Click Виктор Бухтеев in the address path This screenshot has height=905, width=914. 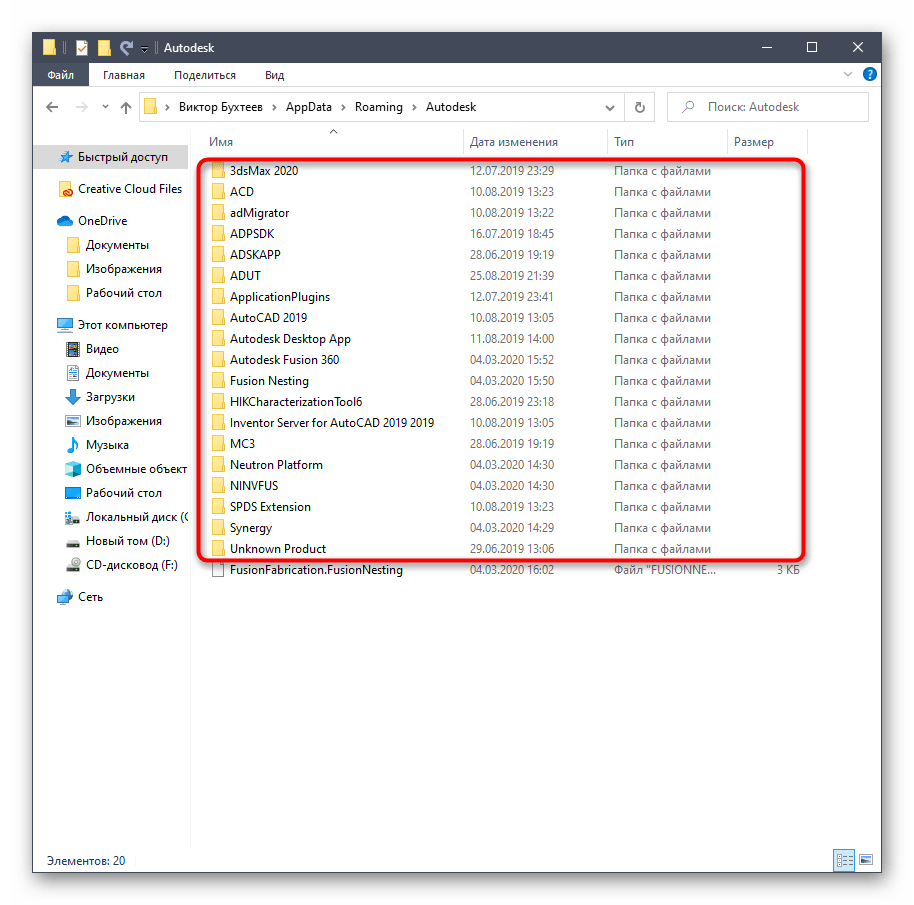click(220, 107)
